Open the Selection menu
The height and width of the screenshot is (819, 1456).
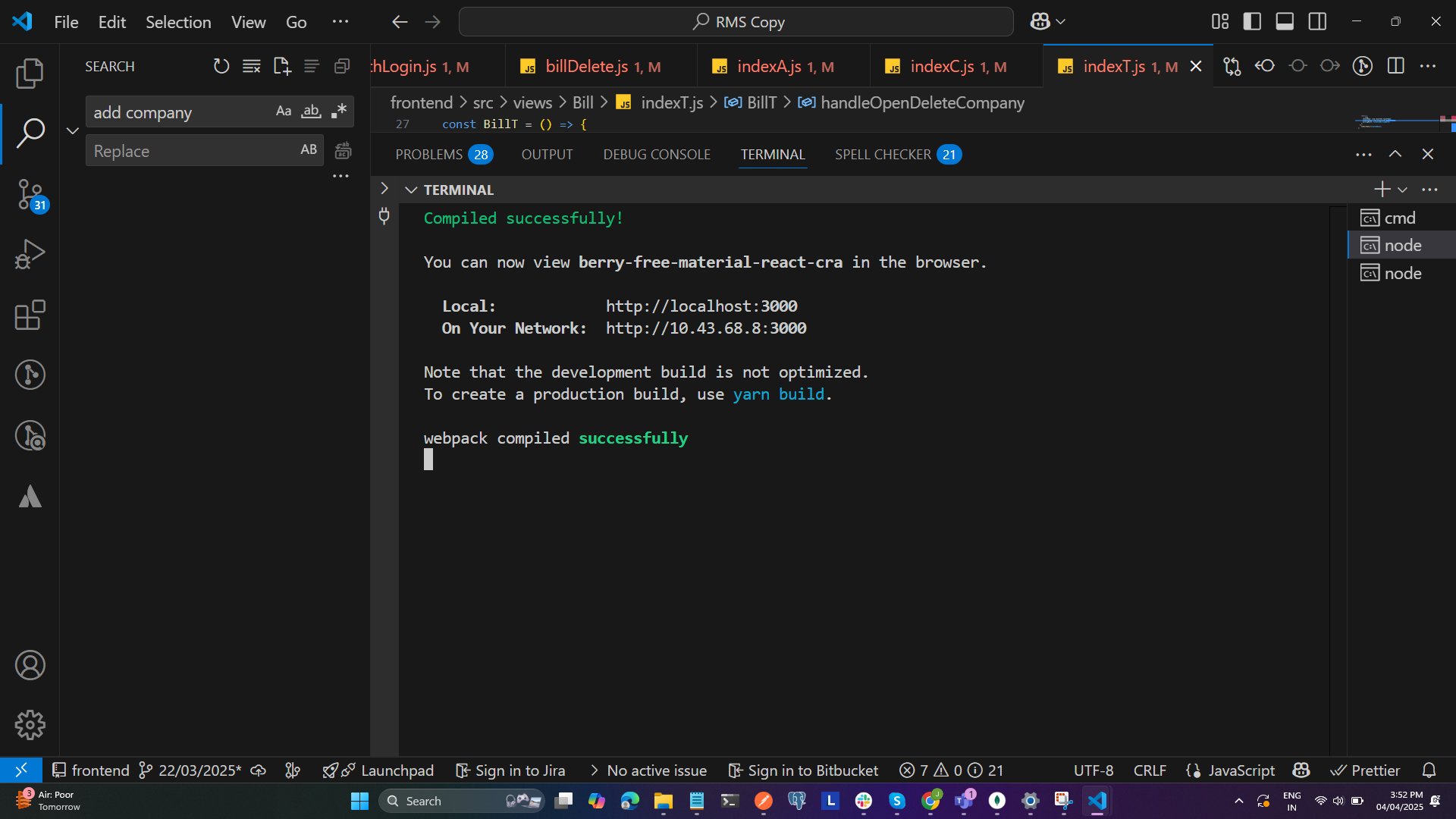[x=178, y=22]
